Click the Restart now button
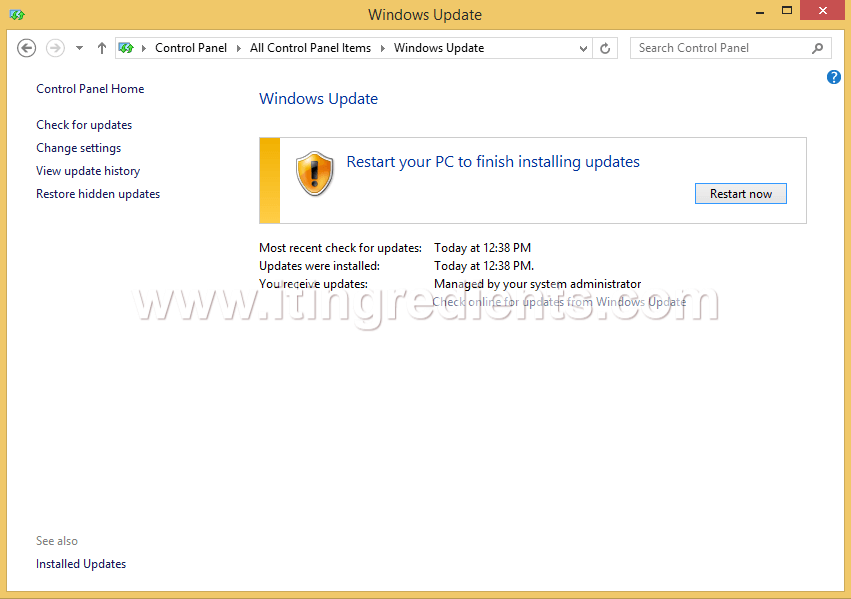Image resolution: width=851 pixels, height=599 pixels. click(x=740, y=193)
